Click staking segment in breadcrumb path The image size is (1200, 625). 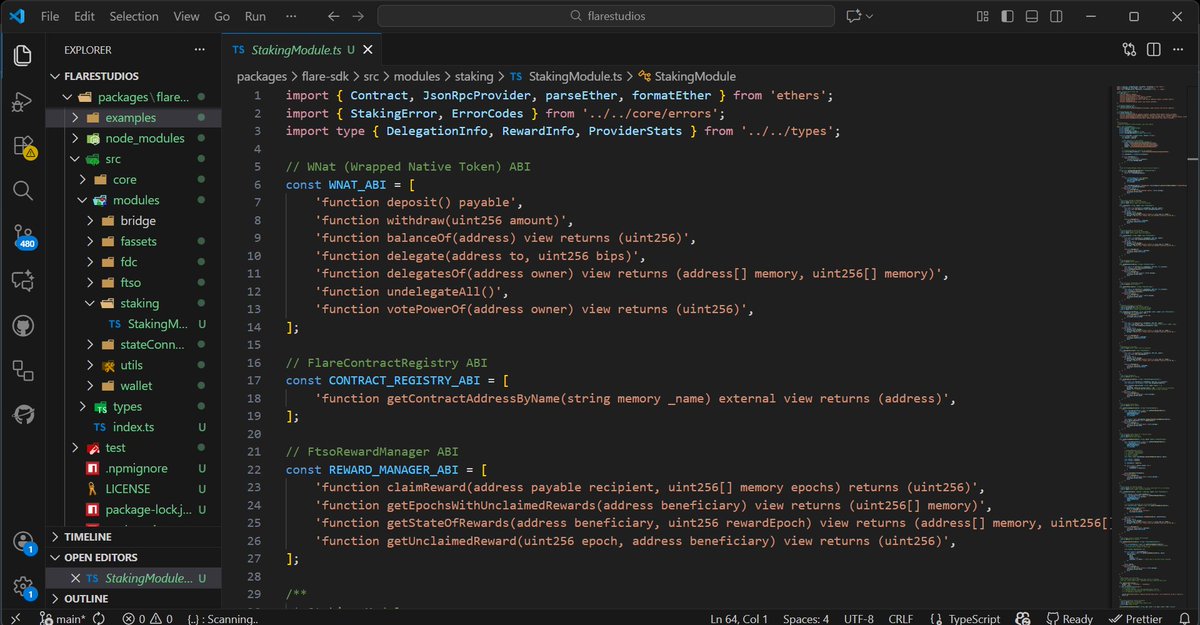(474, 76)
